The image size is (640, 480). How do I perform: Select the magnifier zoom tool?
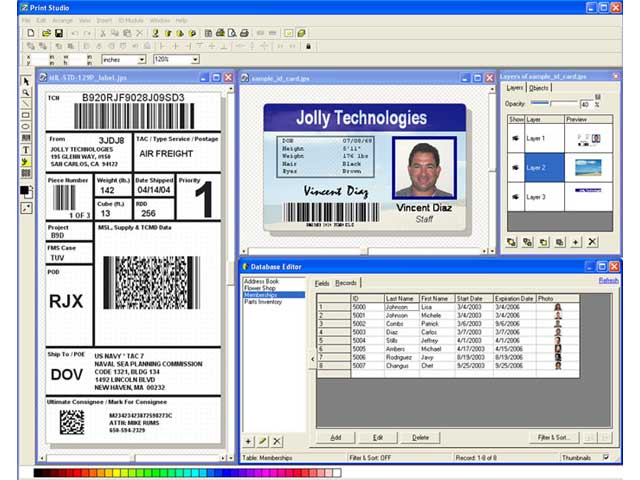pos(26,93)
